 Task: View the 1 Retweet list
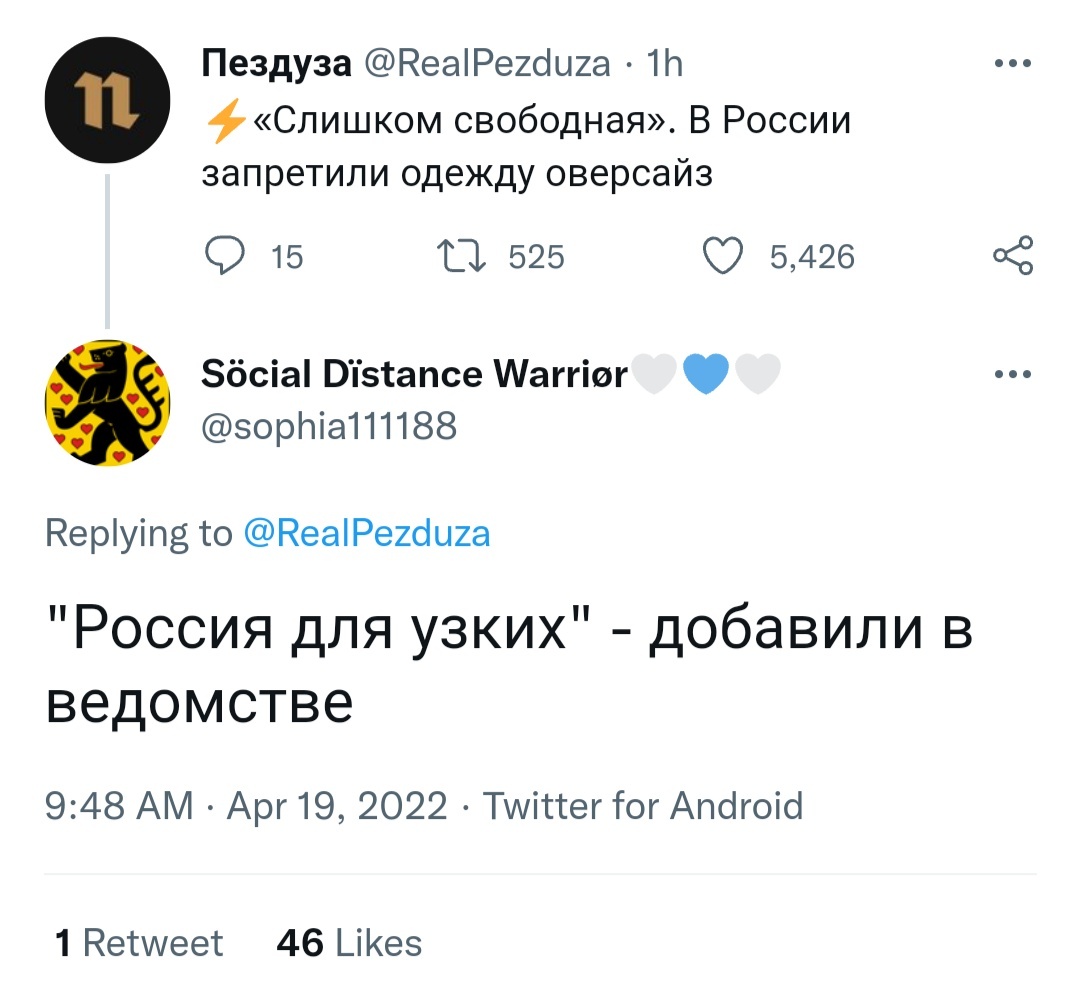139,943
